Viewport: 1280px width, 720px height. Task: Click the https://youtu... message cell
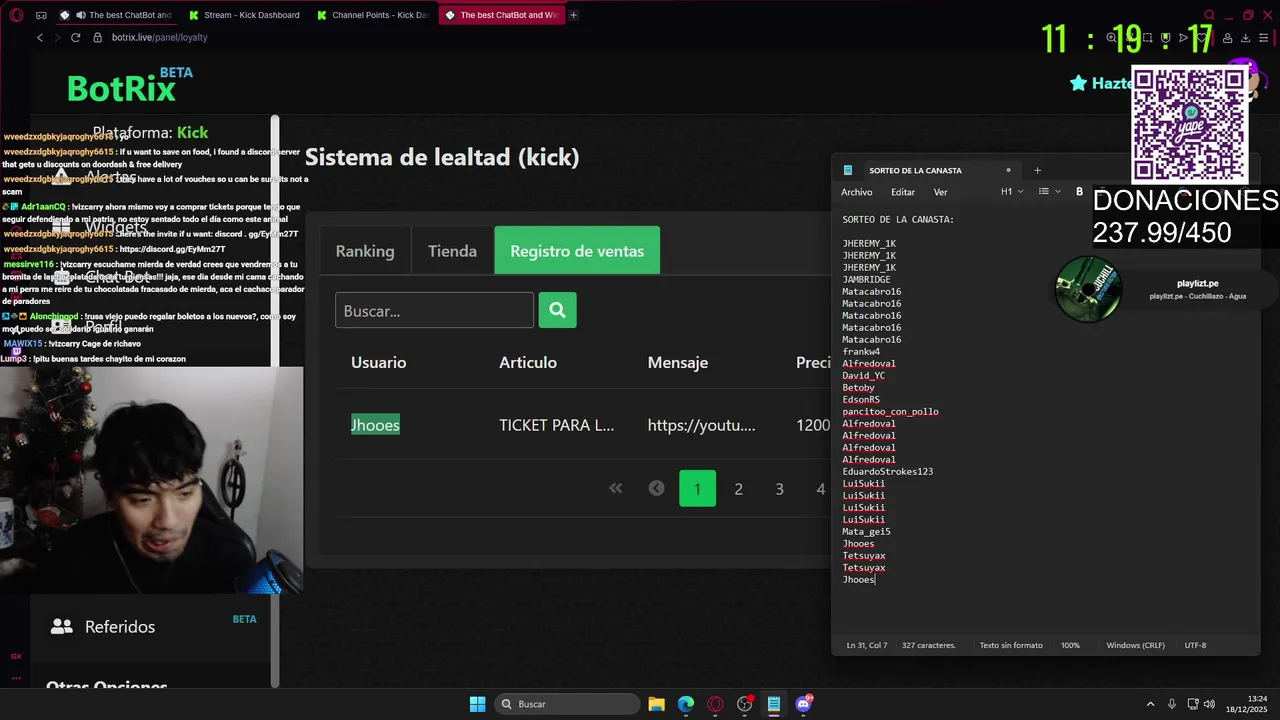(701, 425)
